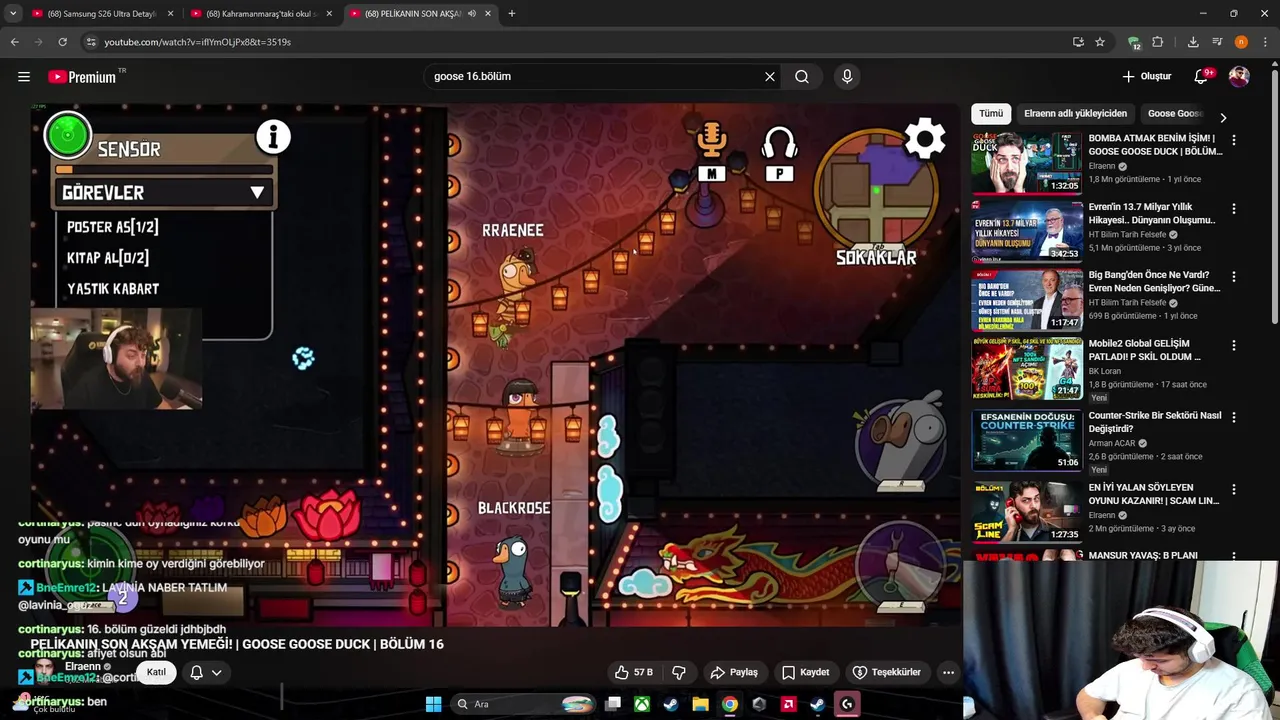
Task: Open the green extension with 12 badge
Action: [x=1134, y=42]
